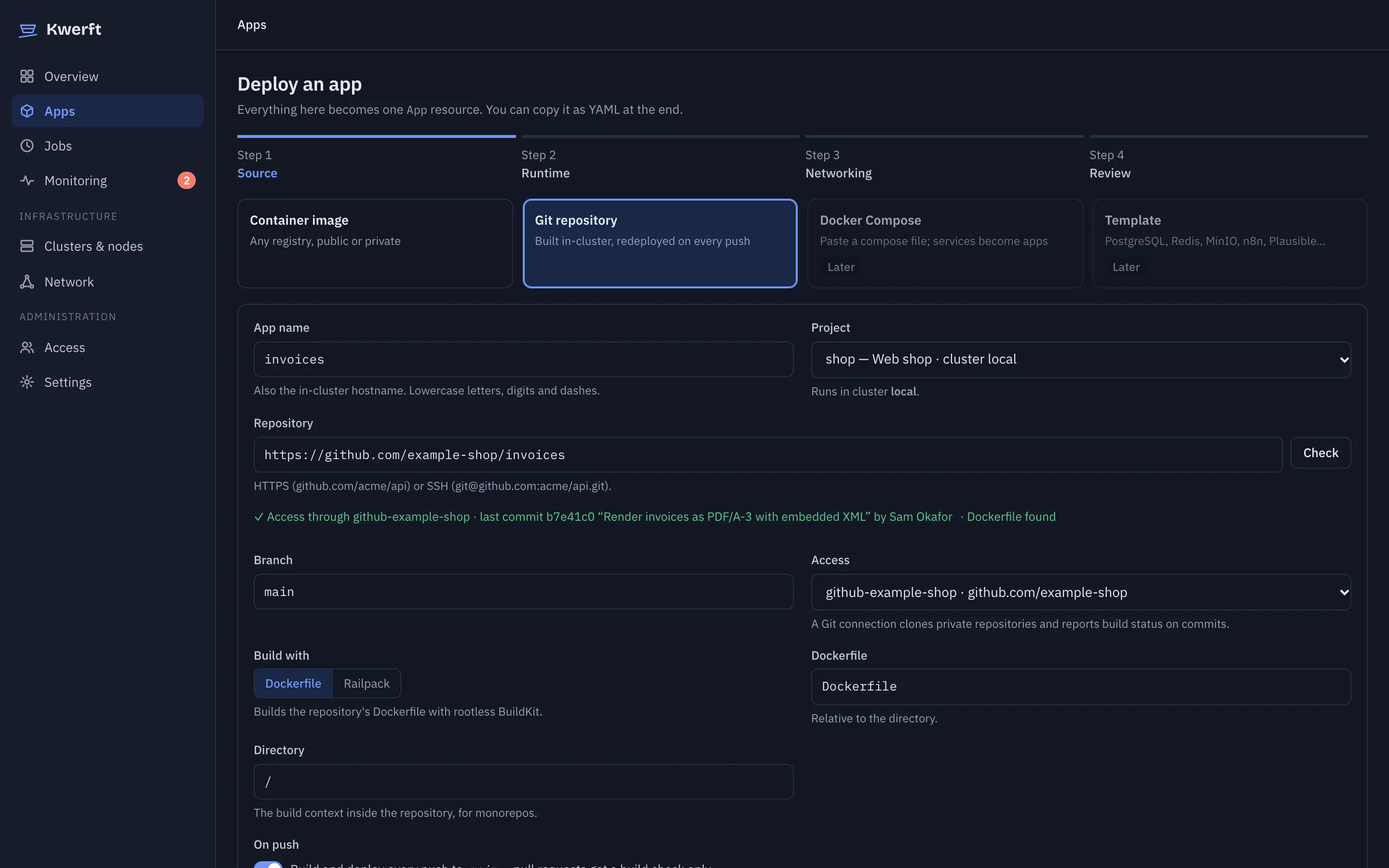The image size is (1389, 868).
Task: Click the App name field
Action: 523,359
